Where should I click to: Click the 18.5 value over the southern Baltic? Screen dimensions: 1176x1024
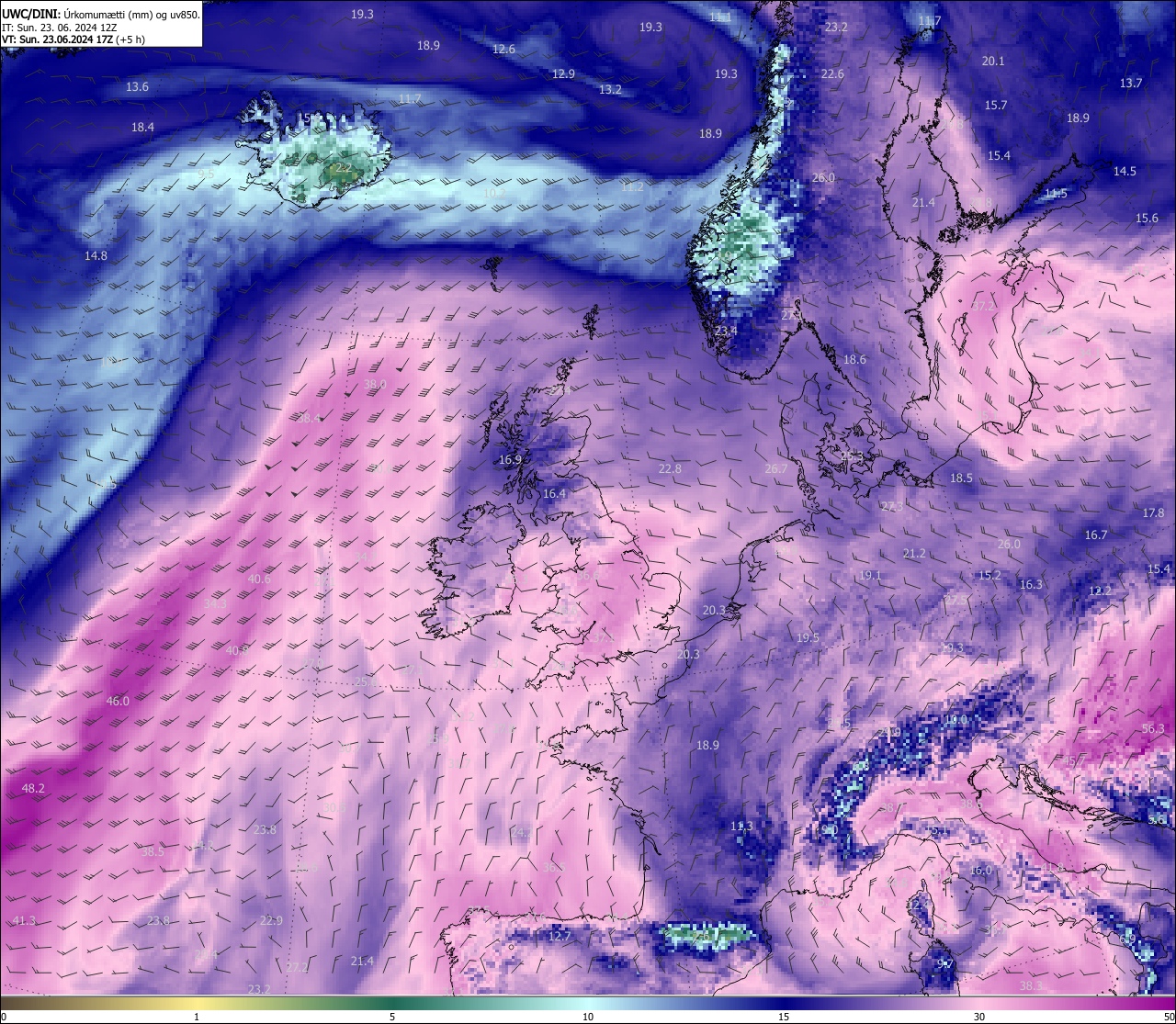(961, 478)
